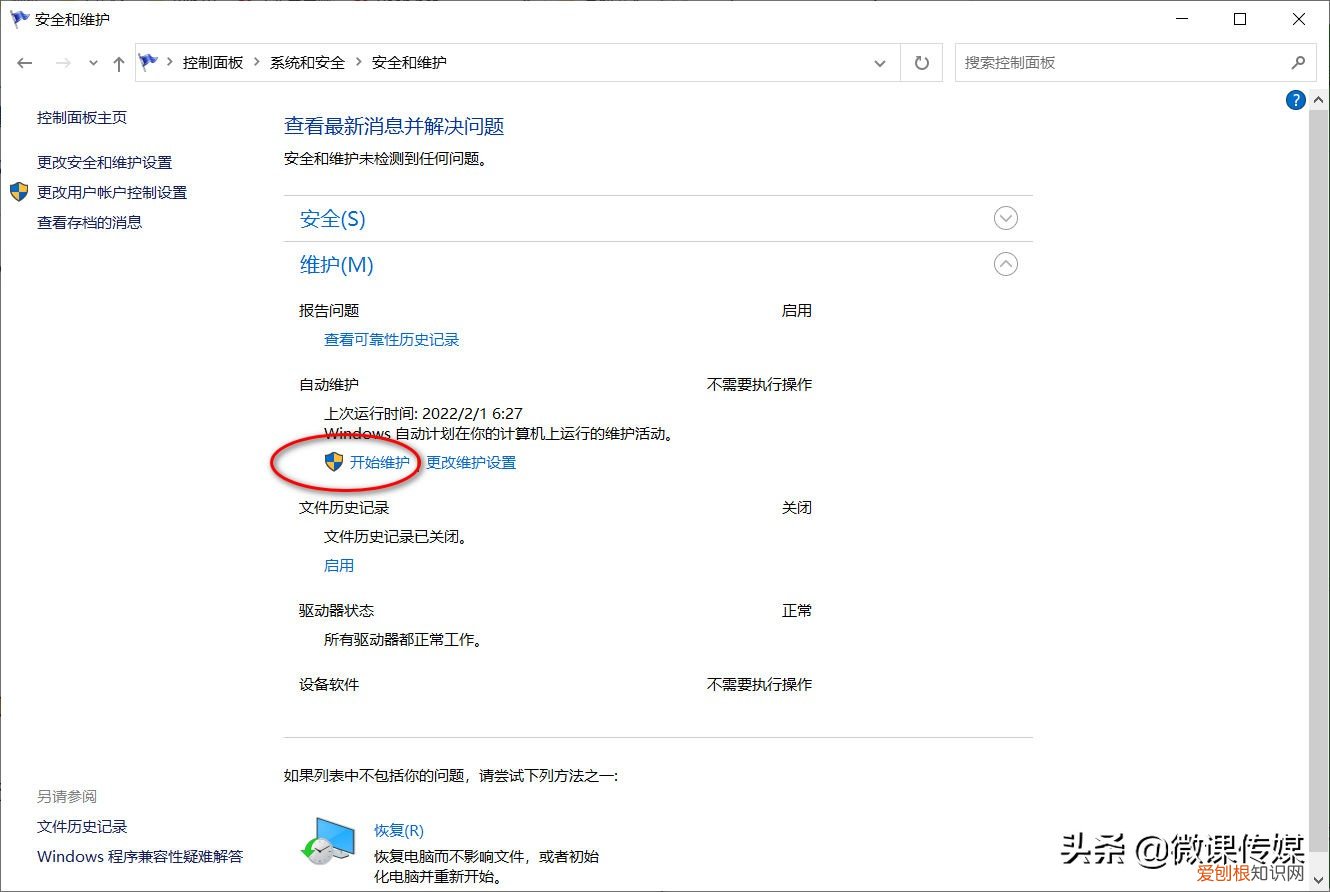1330x892 pixels.
Task: Click the search magnifier icon
Action: [1298, 62]
